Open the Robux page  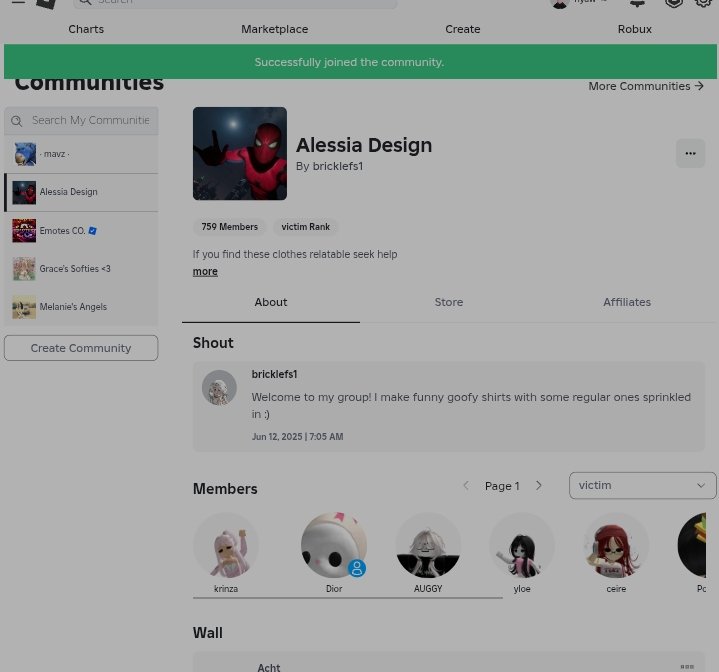pyautogui.click(x=634, y=29)
